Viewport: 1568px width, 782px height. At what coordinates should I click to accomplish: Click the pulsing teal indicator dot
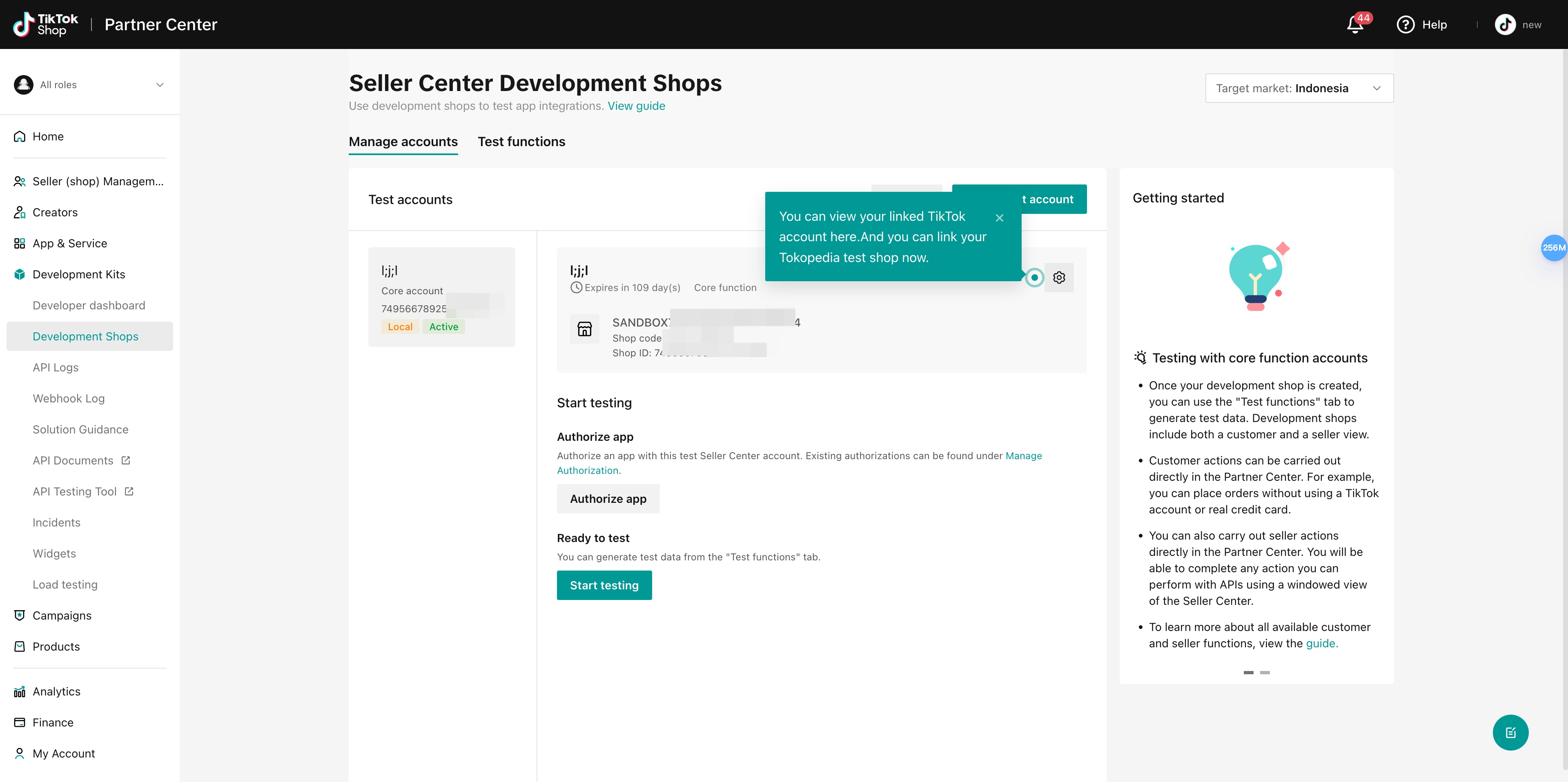(x=1034, y=278)
